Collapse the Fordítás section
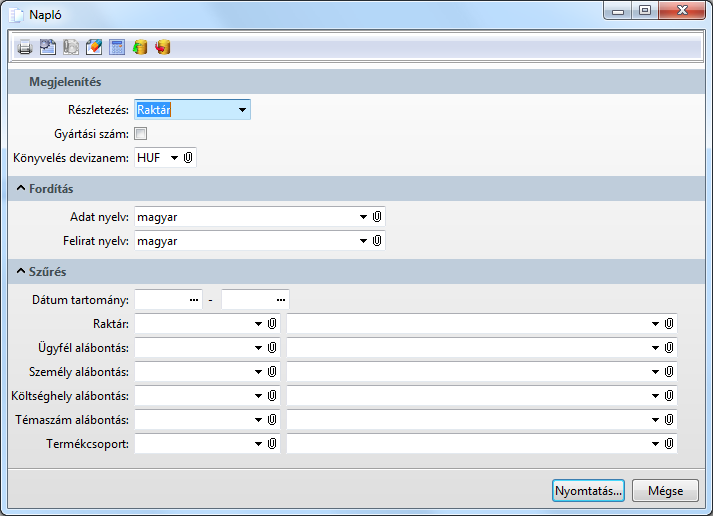The width and height of the screenshot is (713, 516). pos(20,188)
